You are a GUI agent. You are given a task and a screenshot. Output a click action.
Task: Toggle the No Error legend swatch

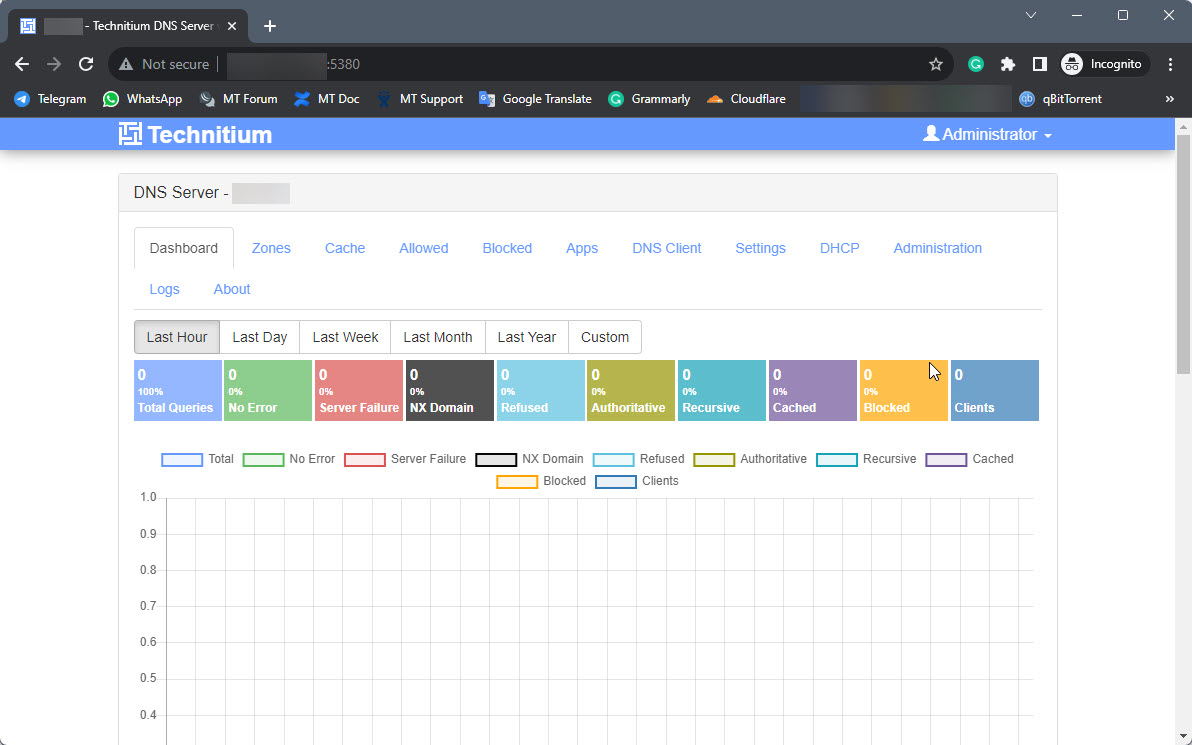click(x=263, y=460)
